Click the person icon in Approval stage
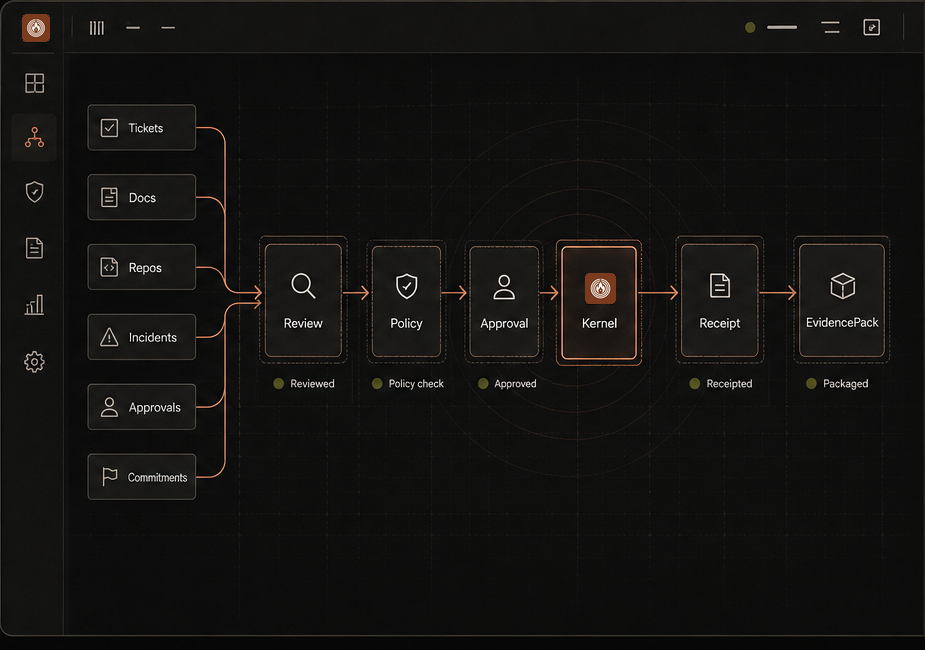Viewport: 925px width, 650px height. click(x=504, y=287)
